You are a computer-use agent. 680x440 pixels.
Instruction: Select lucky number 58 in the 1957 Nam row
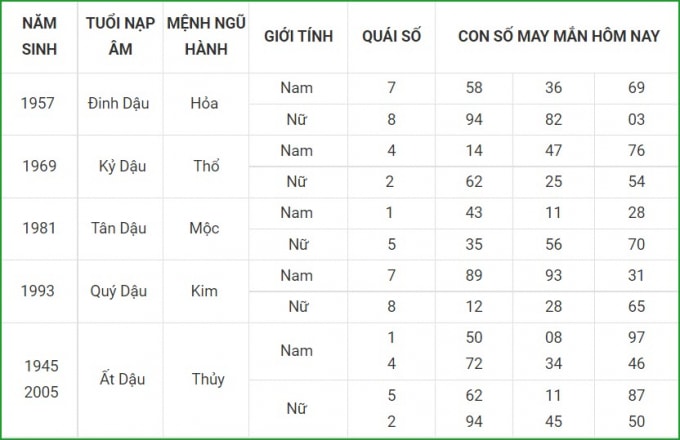[474, 88]
